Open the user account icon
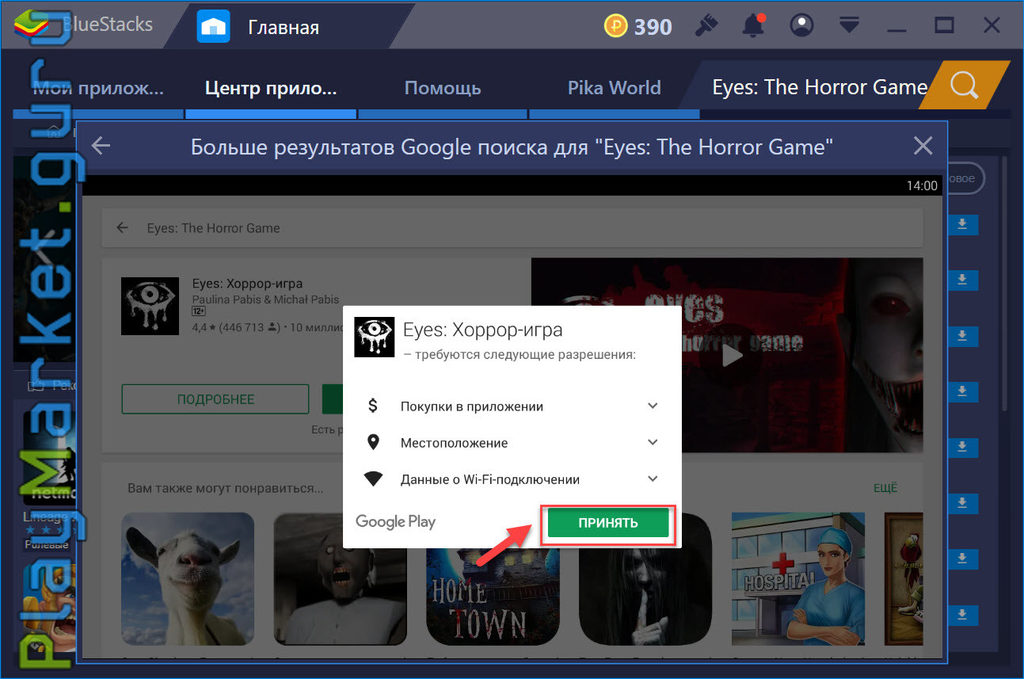This screenshot has height=679, width=1024. (801, 26)
